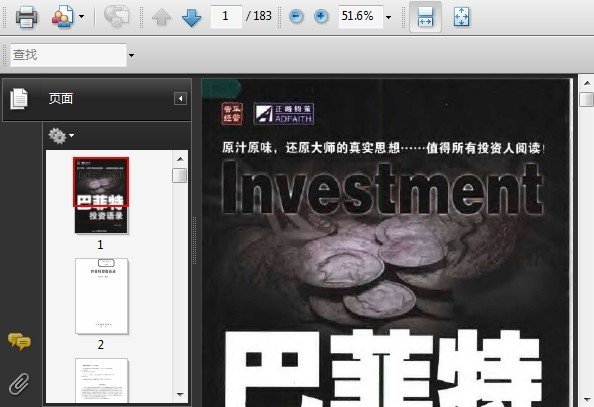594x407 pixels.
Task: Click the 查找 search field
Action: tap(68, 55)
